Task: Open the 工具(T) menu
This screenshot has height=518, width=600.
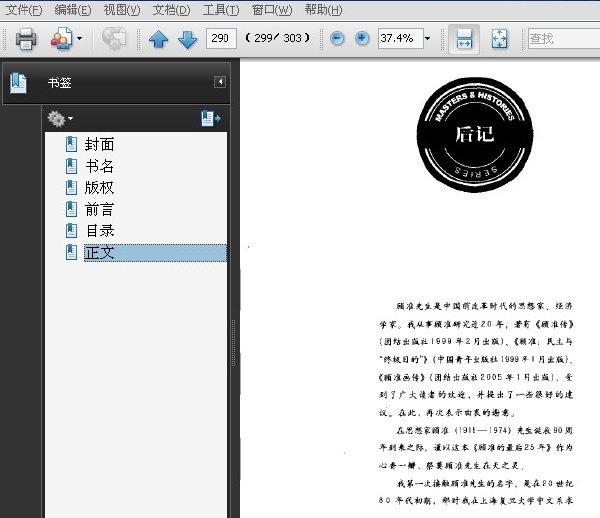Action: (x=221, y=10)
